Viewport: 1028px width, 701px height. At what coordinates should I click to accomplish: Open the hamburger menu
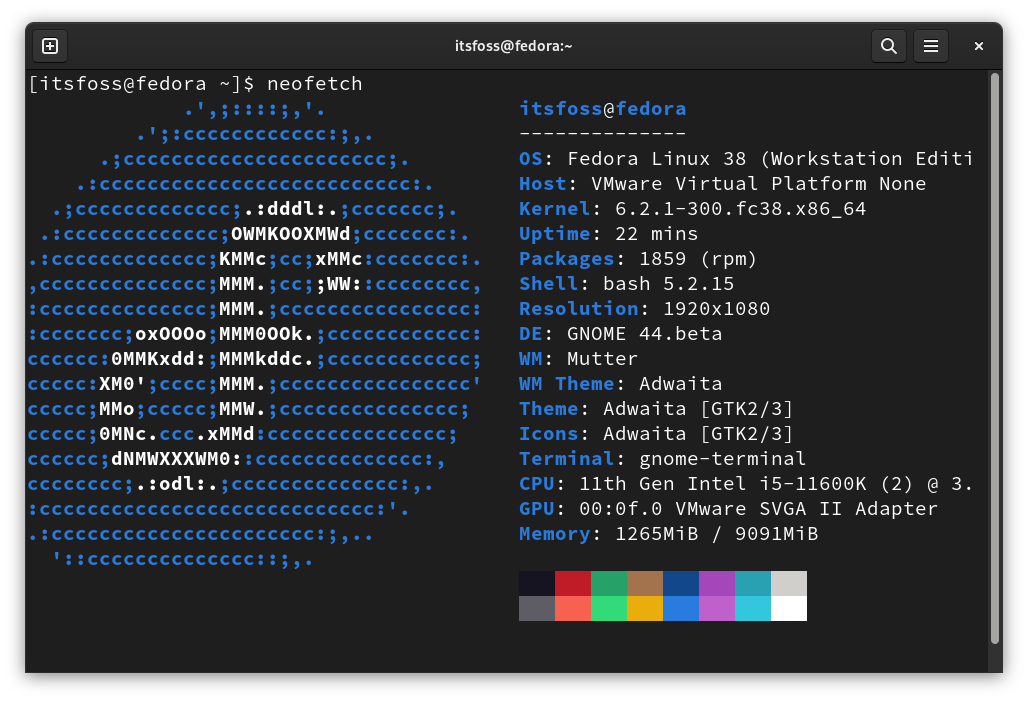click(x=930, y=46)
